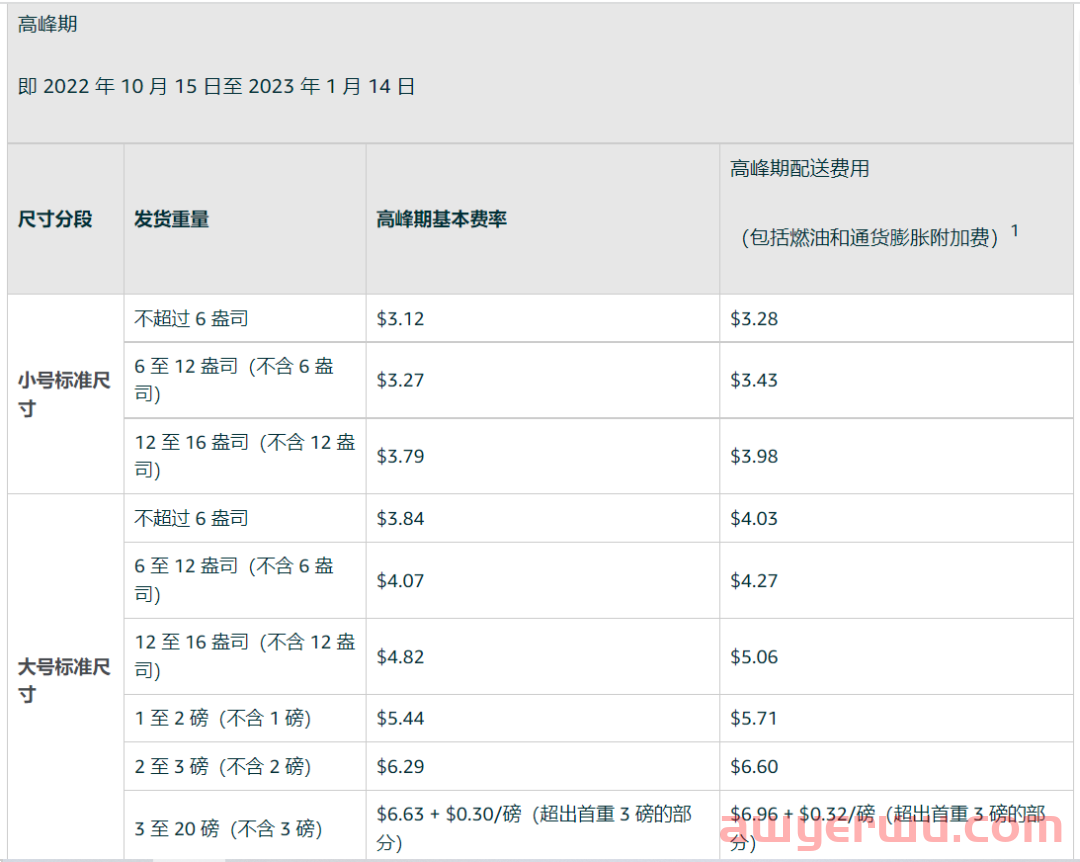Click the 1 至 2 磅 weight cell

pyautogui.click(x=223, y=718)
